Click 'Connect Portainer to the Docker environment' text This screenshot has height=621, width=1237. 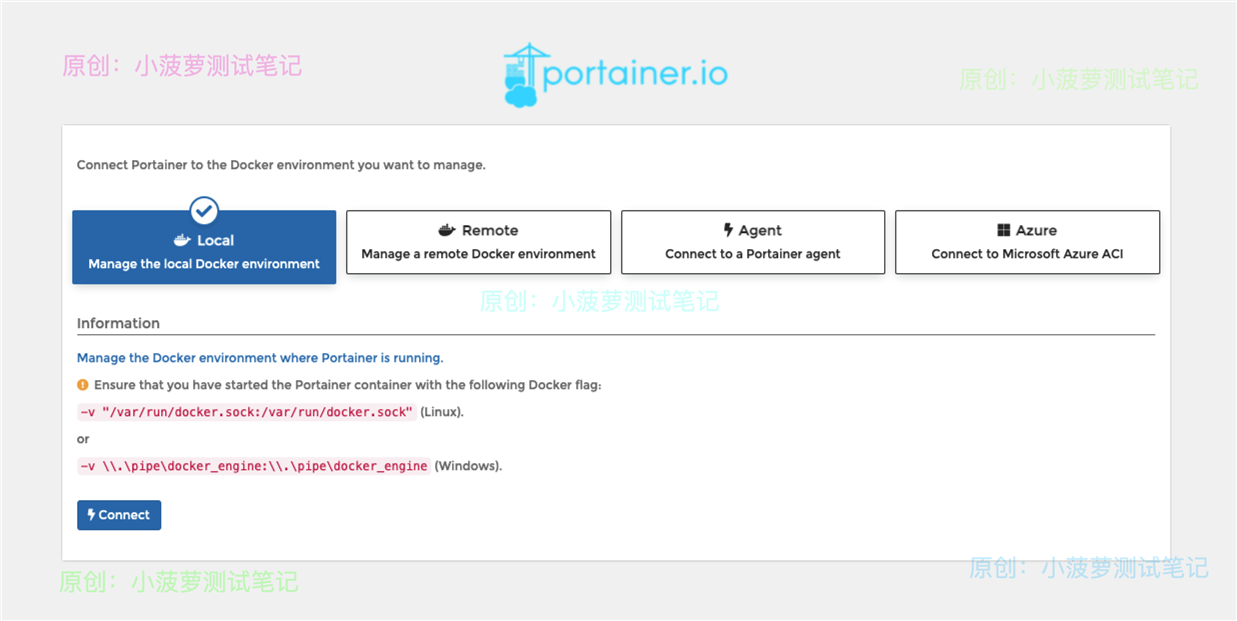pos(281,165)
